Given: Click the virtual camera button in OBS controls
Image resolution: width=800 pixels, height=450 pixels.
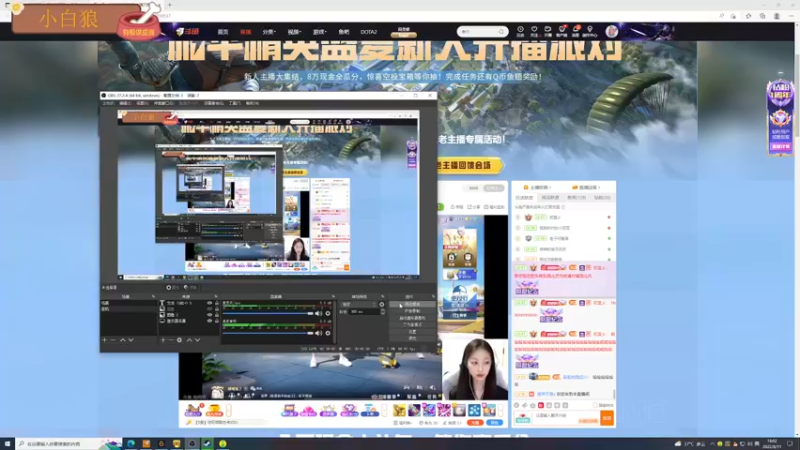Looking at the screenshot, I should (412, 318).
